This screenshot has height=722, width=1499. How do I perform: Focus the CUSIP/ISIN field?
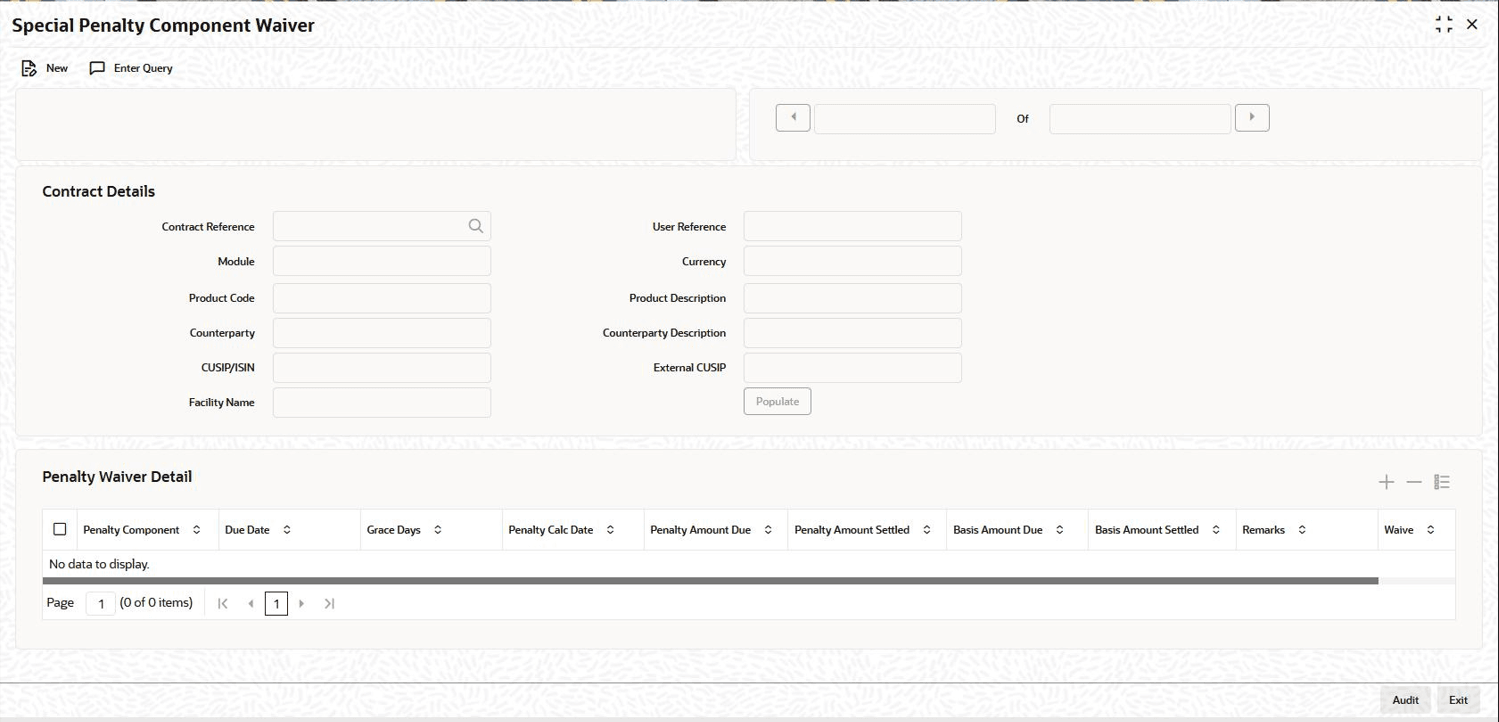click(382, 368)
